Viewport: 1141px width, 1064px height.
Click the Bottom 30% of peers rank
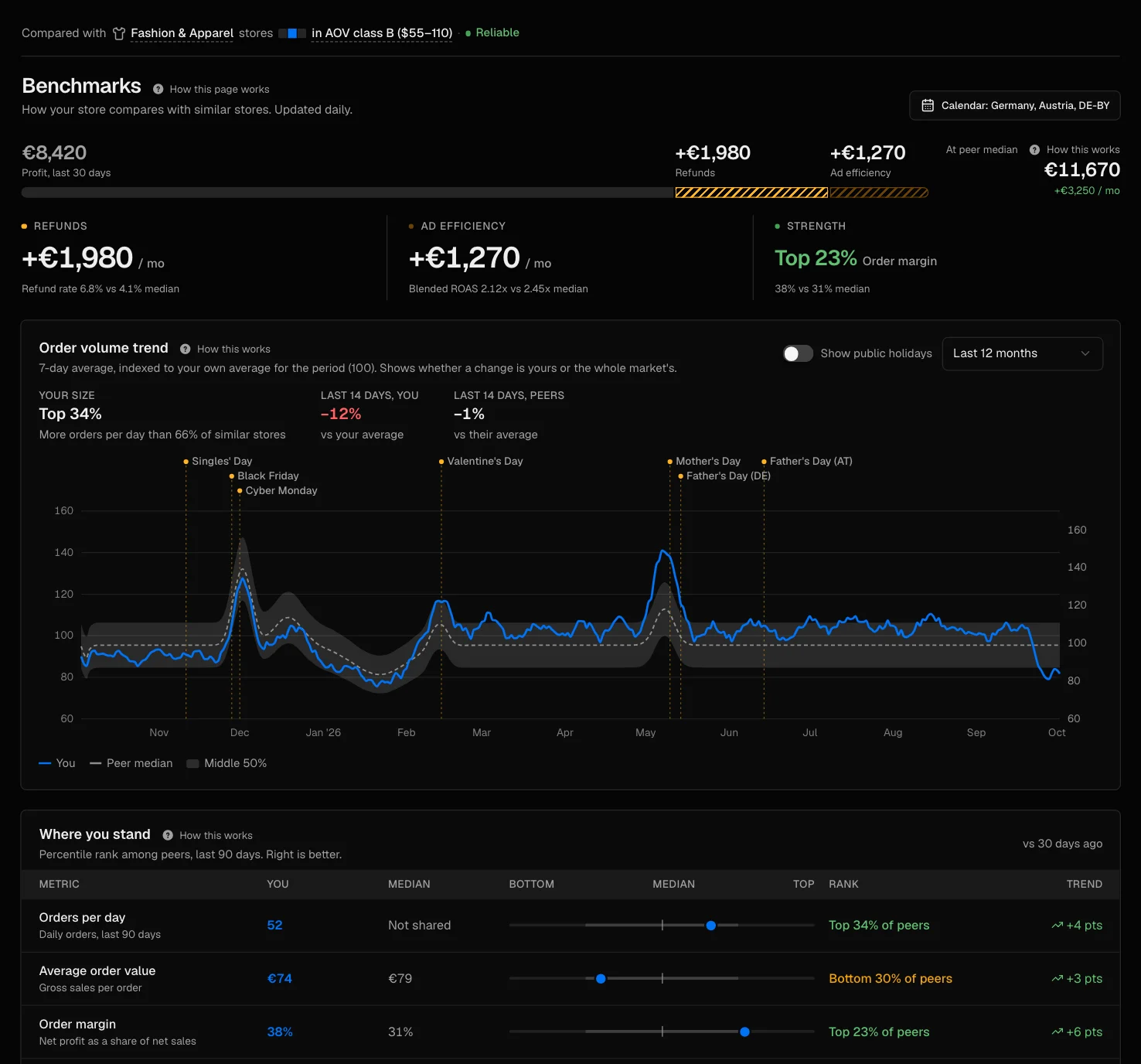891,979
